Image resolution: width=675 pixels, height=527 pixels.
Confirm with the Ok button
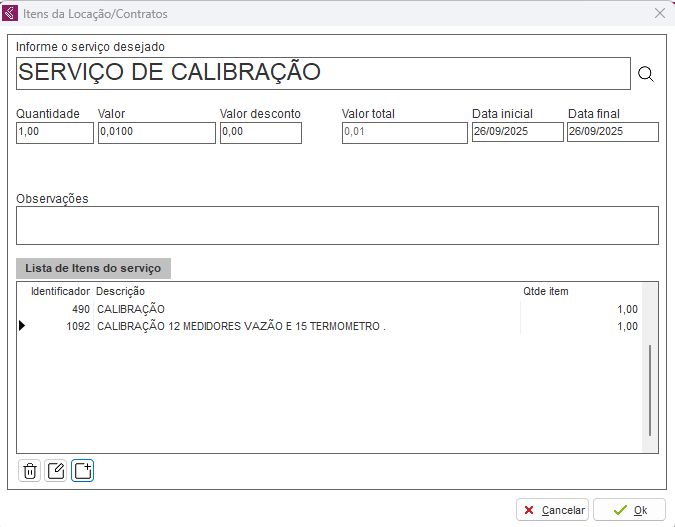(629, 510)
